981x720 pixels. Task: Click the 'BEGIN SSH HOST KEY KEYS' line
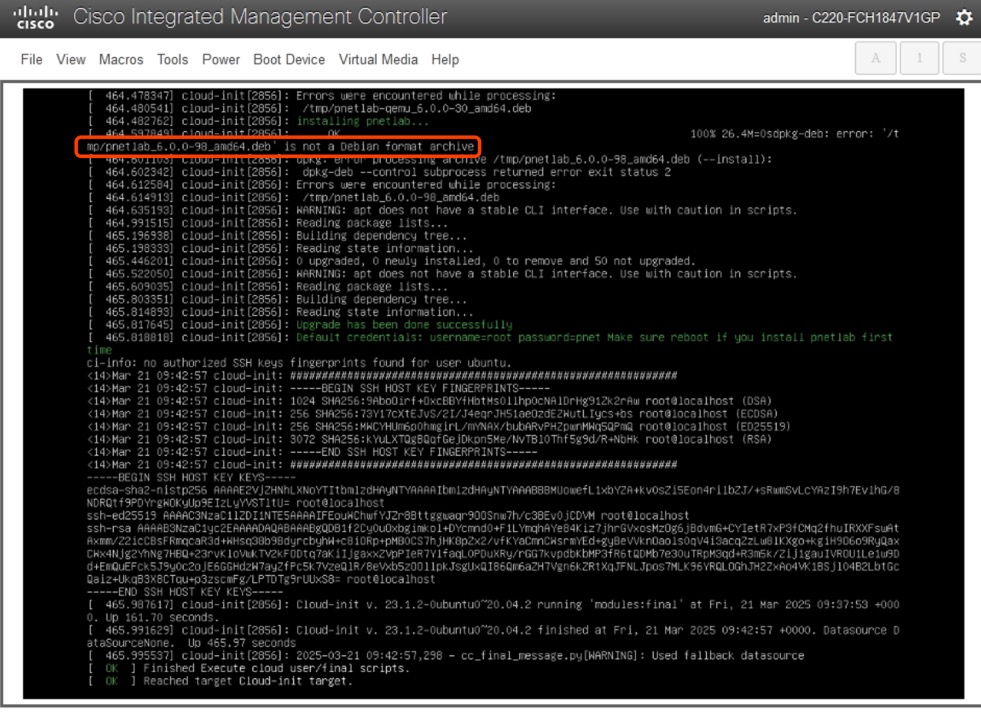click(x=160, y=478)
